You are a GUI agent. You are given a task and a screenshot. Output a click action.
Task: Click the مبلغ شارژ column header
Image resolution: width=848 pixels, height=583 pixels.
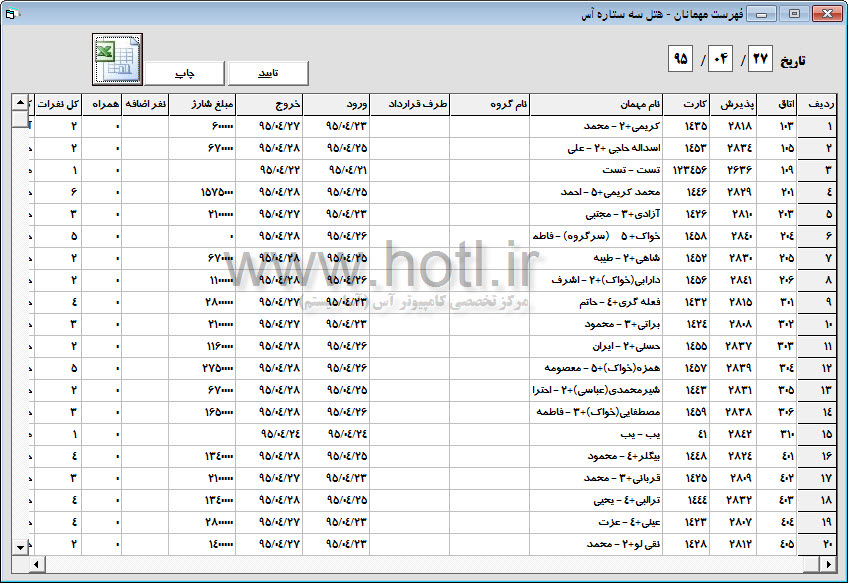[202, 104]
